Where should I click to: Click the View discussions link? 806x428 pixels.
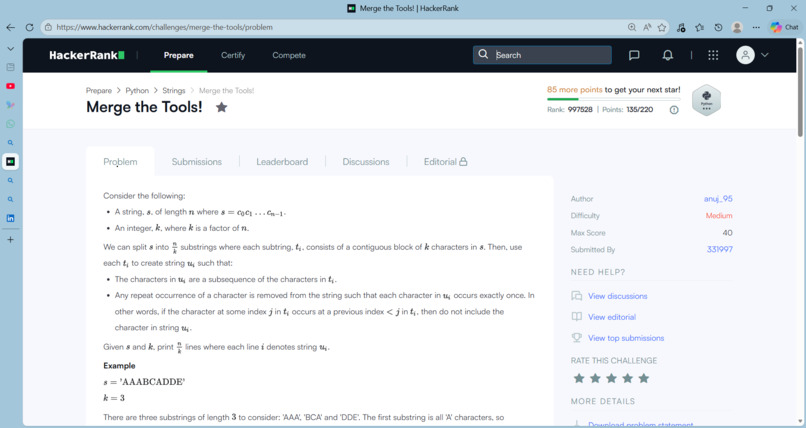point(617,296)
